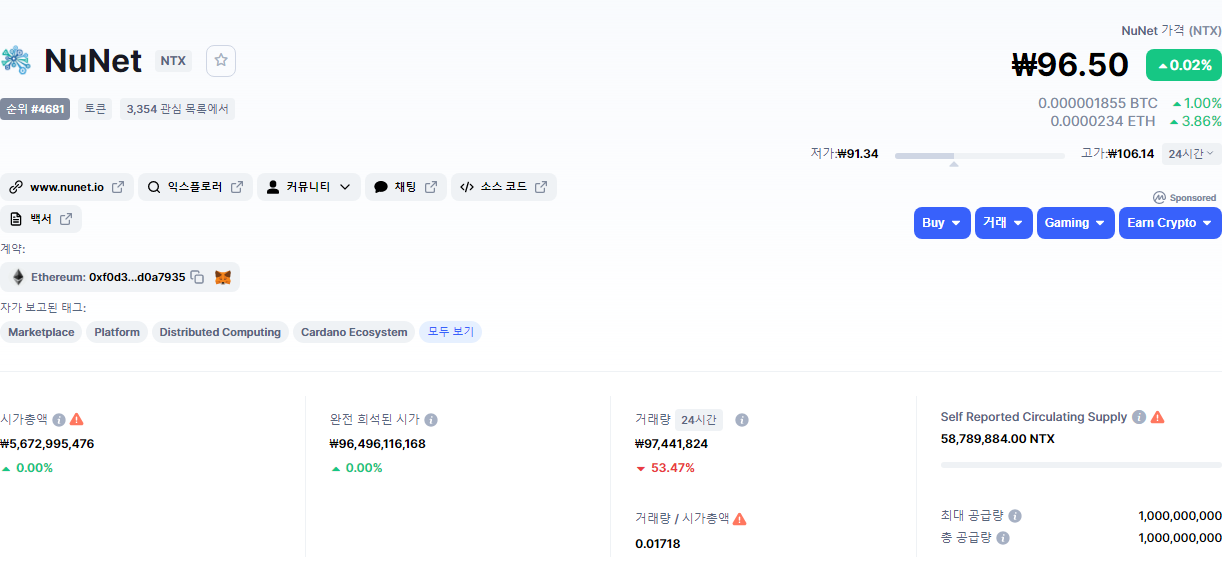Viewport: 1222px width, 577px height.
Task: Click the info icon next to 시가총액
Action: 59,420
